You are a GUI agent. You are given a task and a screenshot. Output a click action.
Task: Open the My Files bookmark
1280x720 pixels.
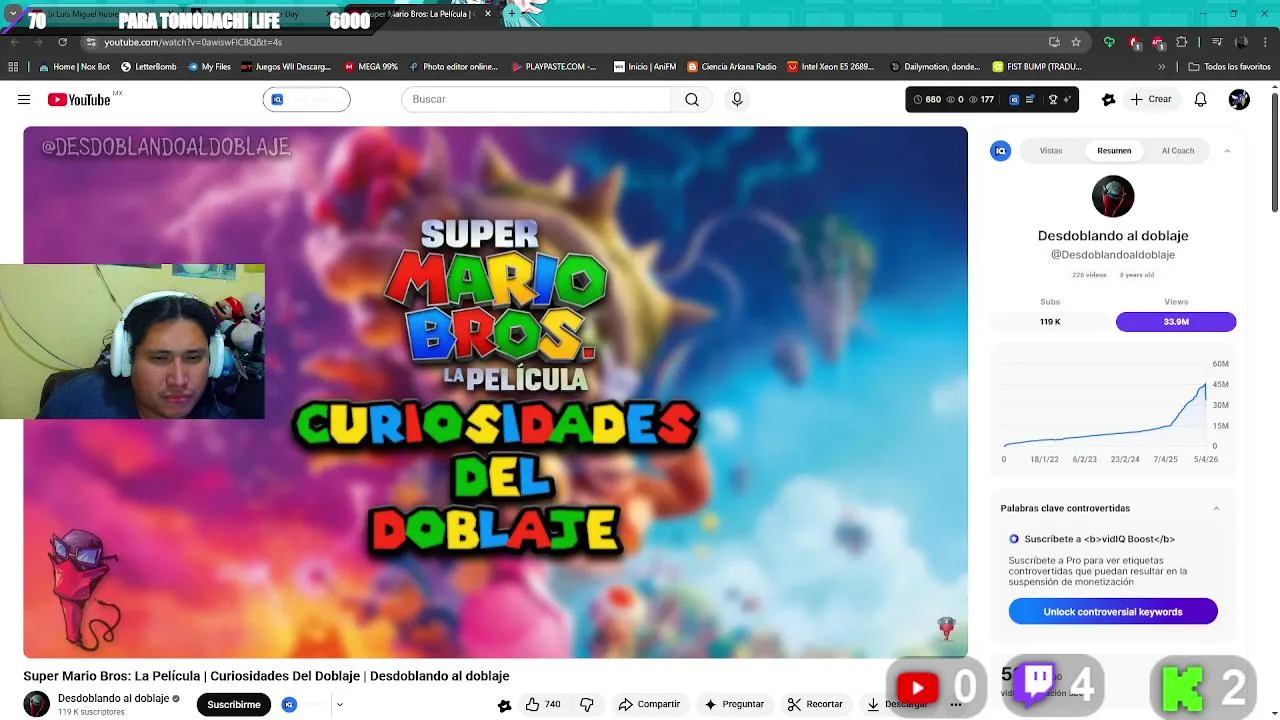209,67
